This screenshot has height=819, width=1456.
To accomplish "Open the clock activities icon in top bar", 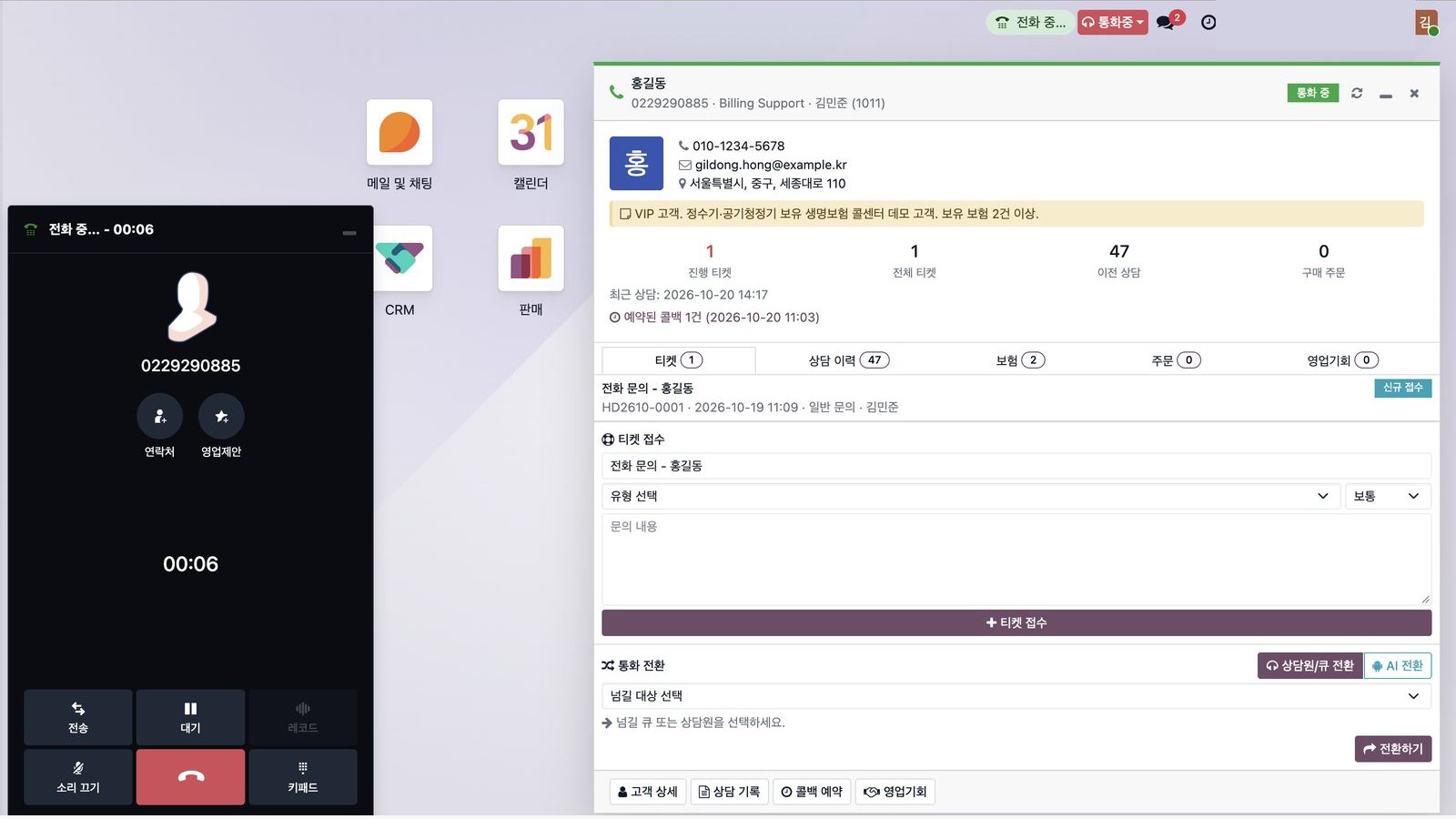I will tap(1208, 23).
